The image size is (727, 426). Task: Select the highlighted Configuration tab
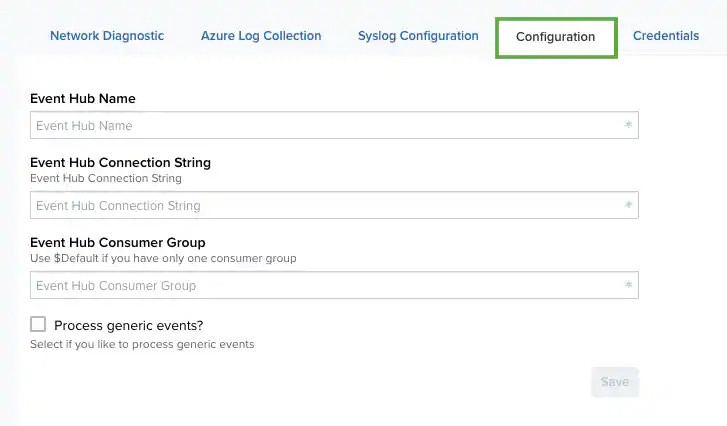point(555,37)
